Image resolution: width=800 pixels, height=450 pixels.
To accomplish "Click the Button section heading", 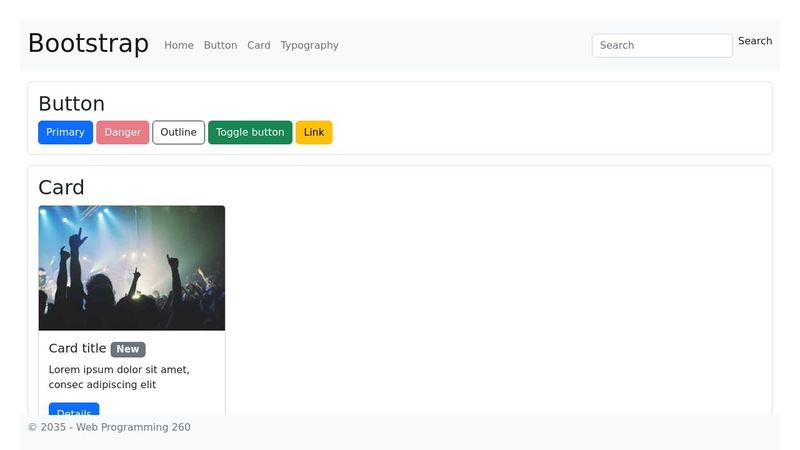I will click(71, 104).
